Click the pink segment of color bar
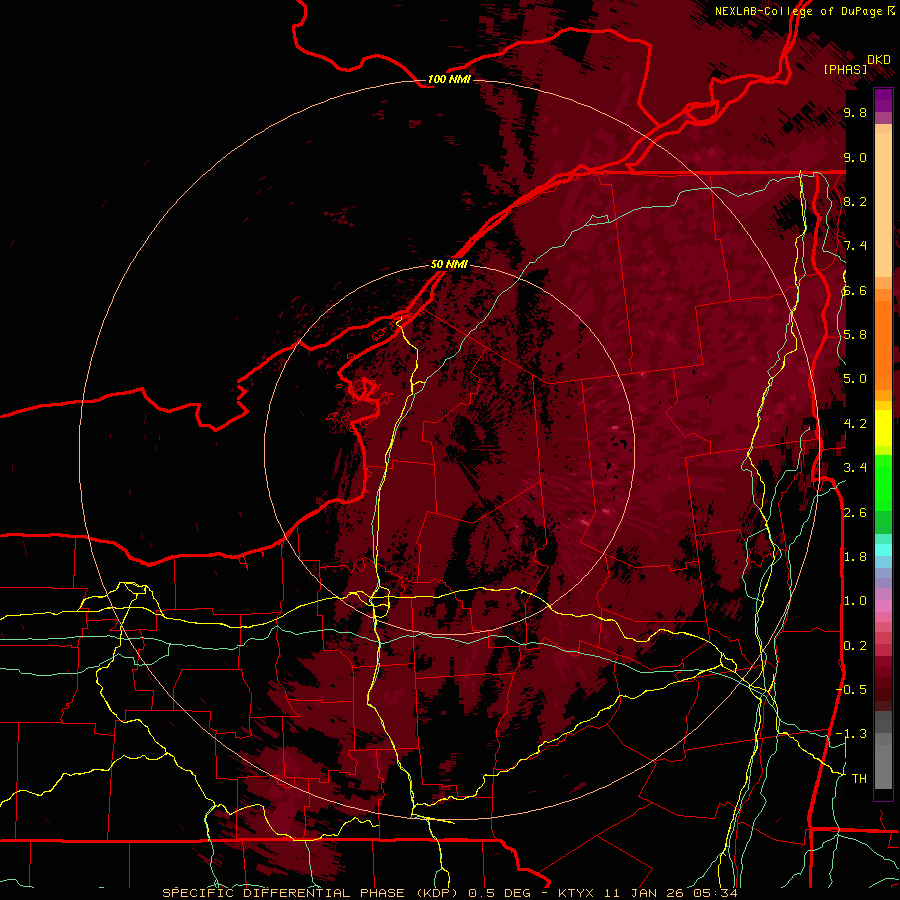 883,606
